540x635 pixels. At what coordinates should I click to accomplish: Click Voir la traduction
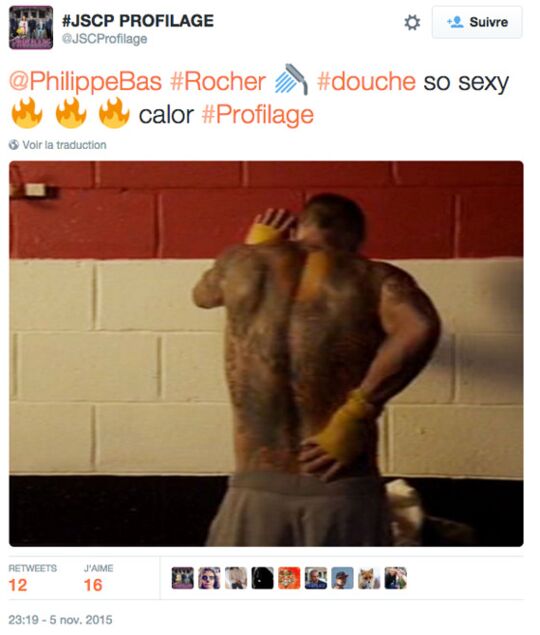coord(64,145)
